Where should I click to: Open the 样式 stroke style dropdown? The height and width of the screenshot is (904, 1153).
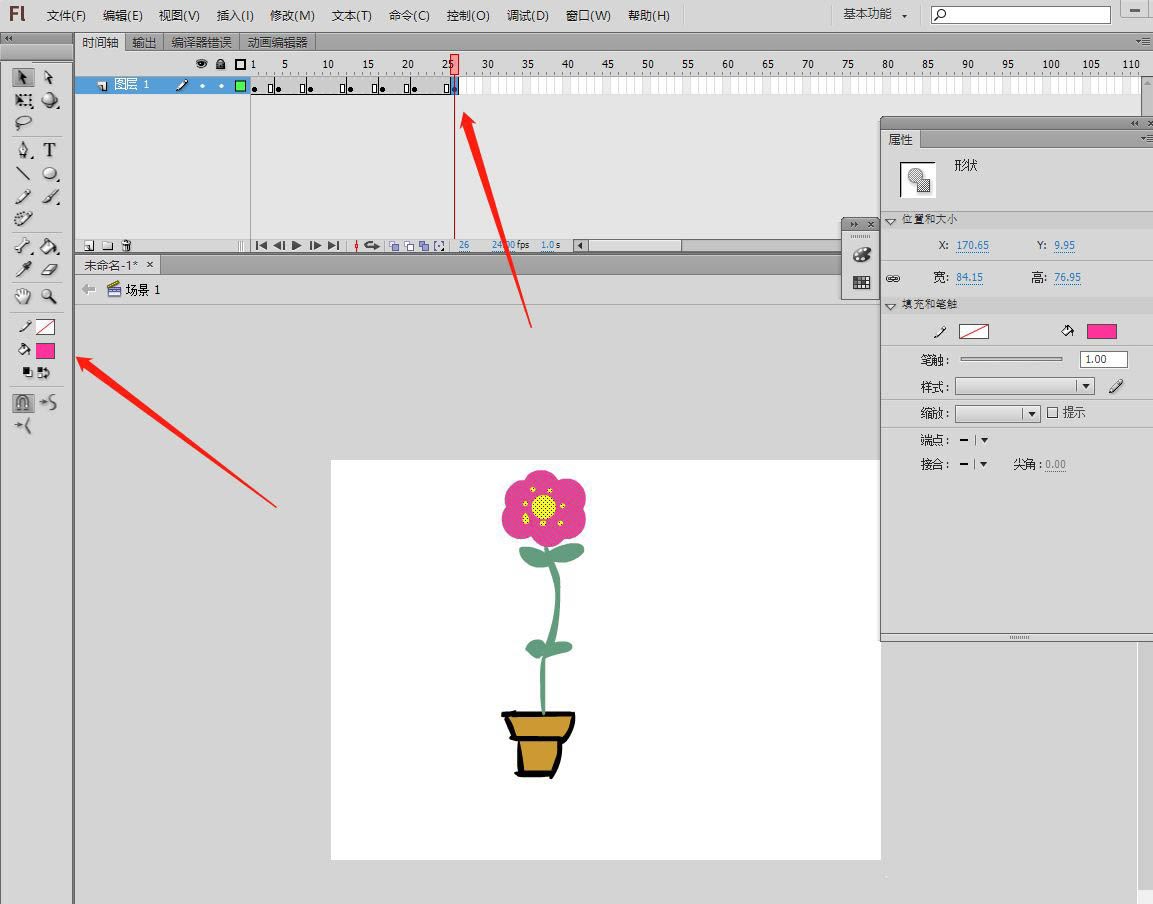pos(1025,386)
